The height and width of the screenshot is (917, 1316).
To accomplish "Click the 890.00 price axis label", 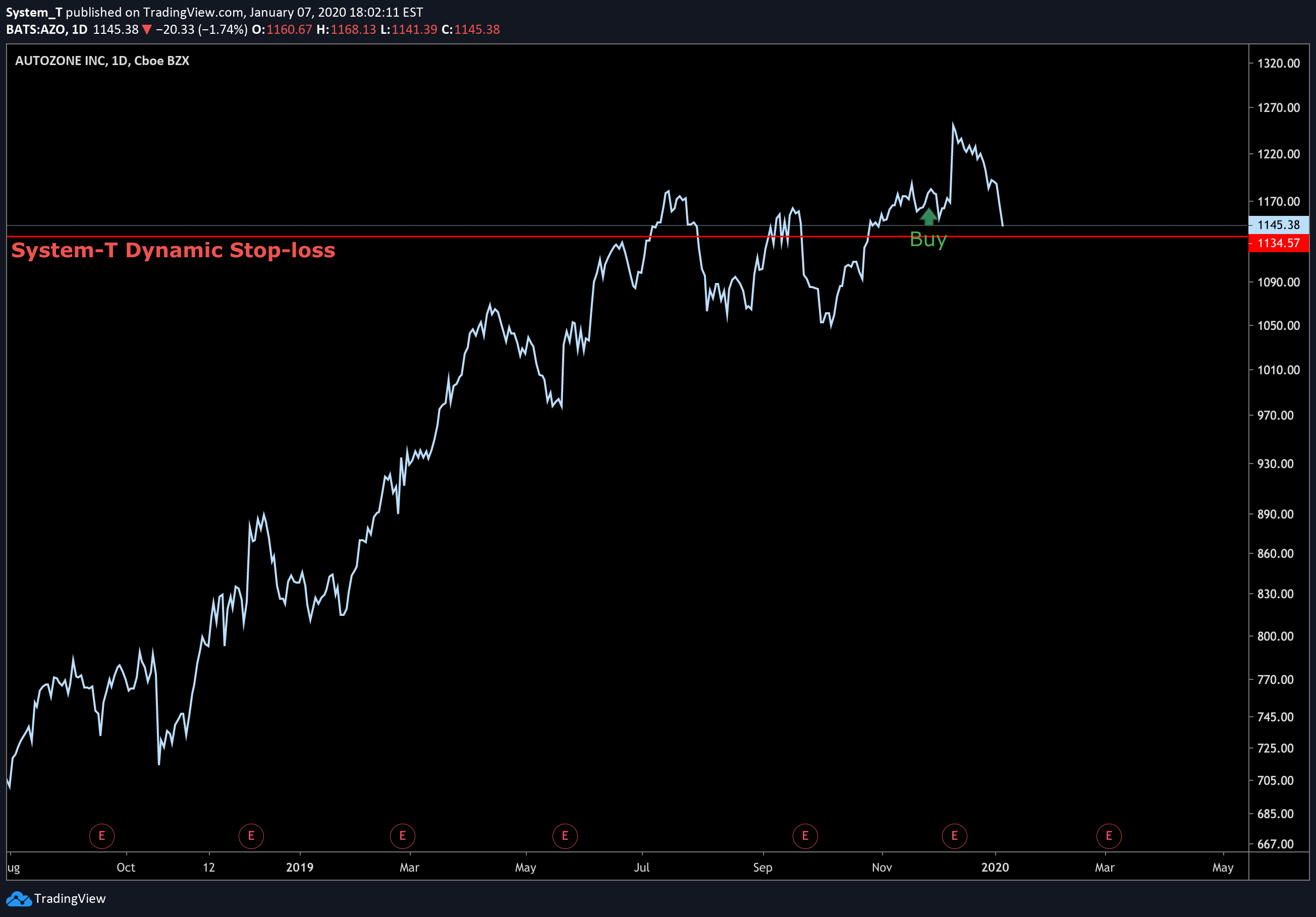I will click(x=1275, y=514).
